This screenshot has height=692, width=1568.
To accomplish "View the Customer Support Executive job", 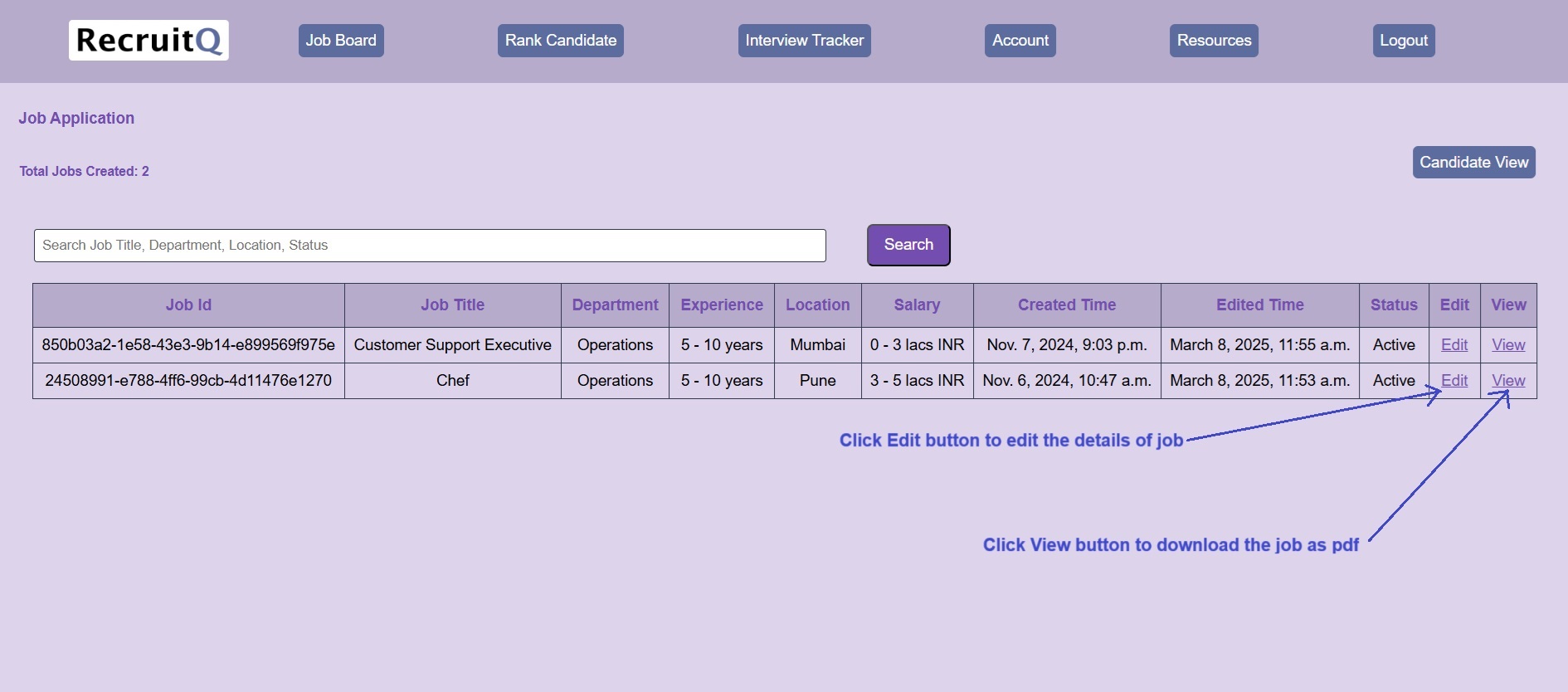I will point(1507,345).
